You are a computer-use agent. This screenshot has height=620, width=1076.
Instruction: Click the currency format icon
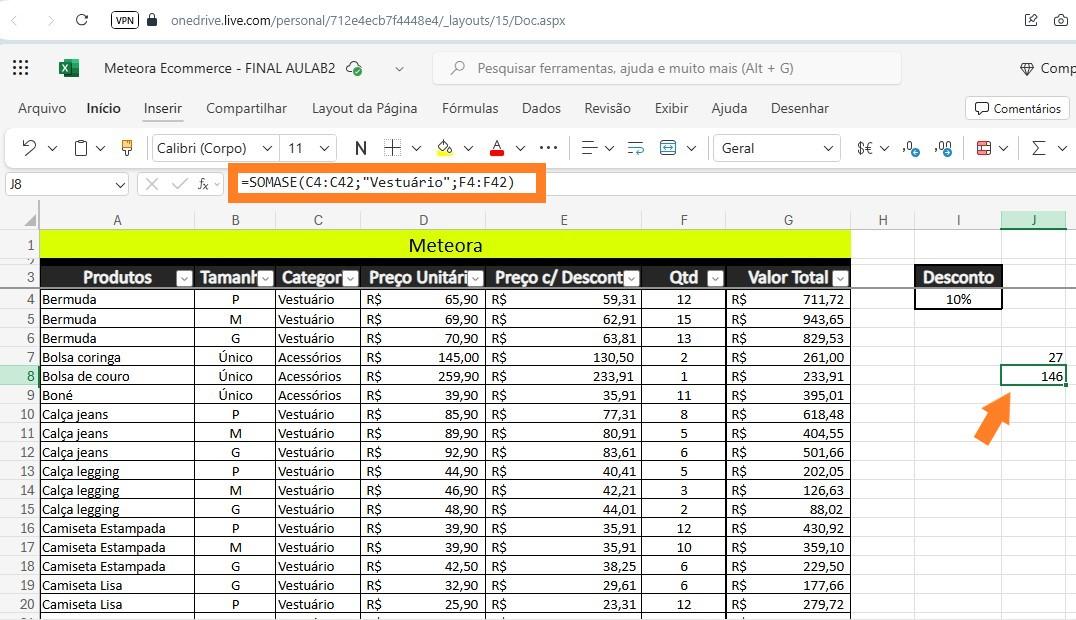point(865,148)
